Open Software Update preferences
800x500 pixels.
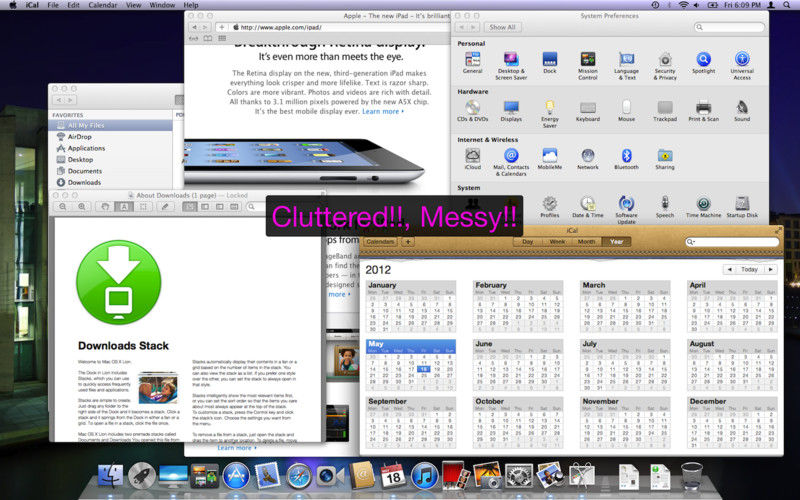point(627,210)
